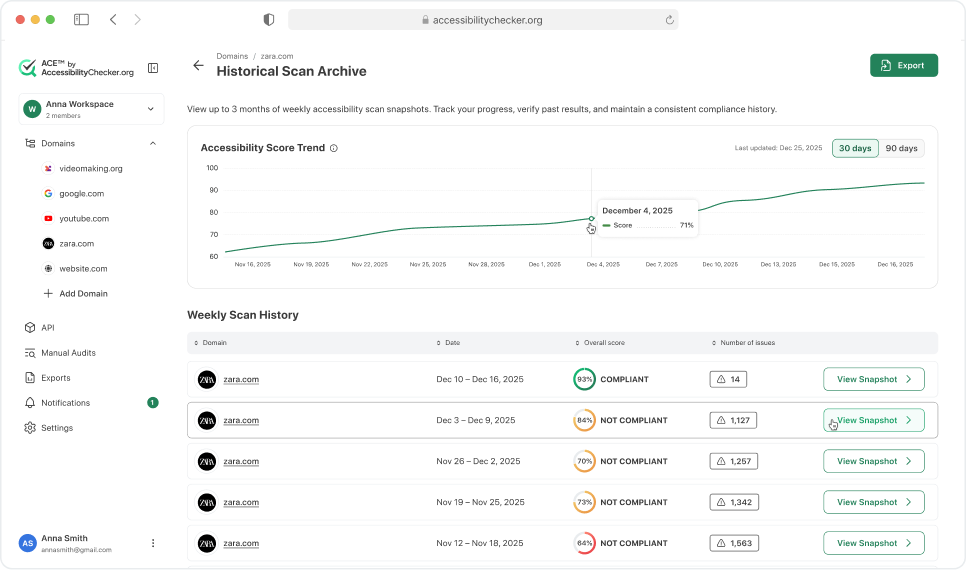The width and height of the screenshot is (966, 570).
Task: Click the browser back arrow
Action: (x=113, y=20)
